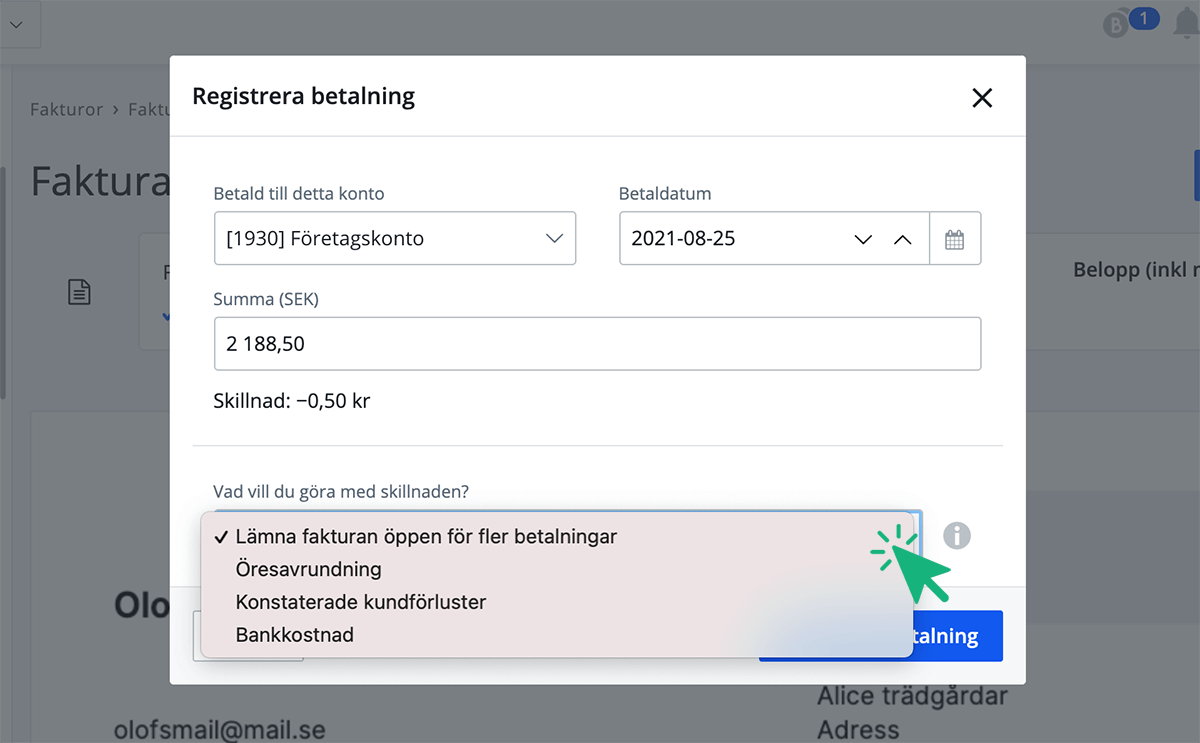This screenshot has width=1200, height=743.
Task: Click into the Summa (SEK) field
Action: [x=597, y=344]
